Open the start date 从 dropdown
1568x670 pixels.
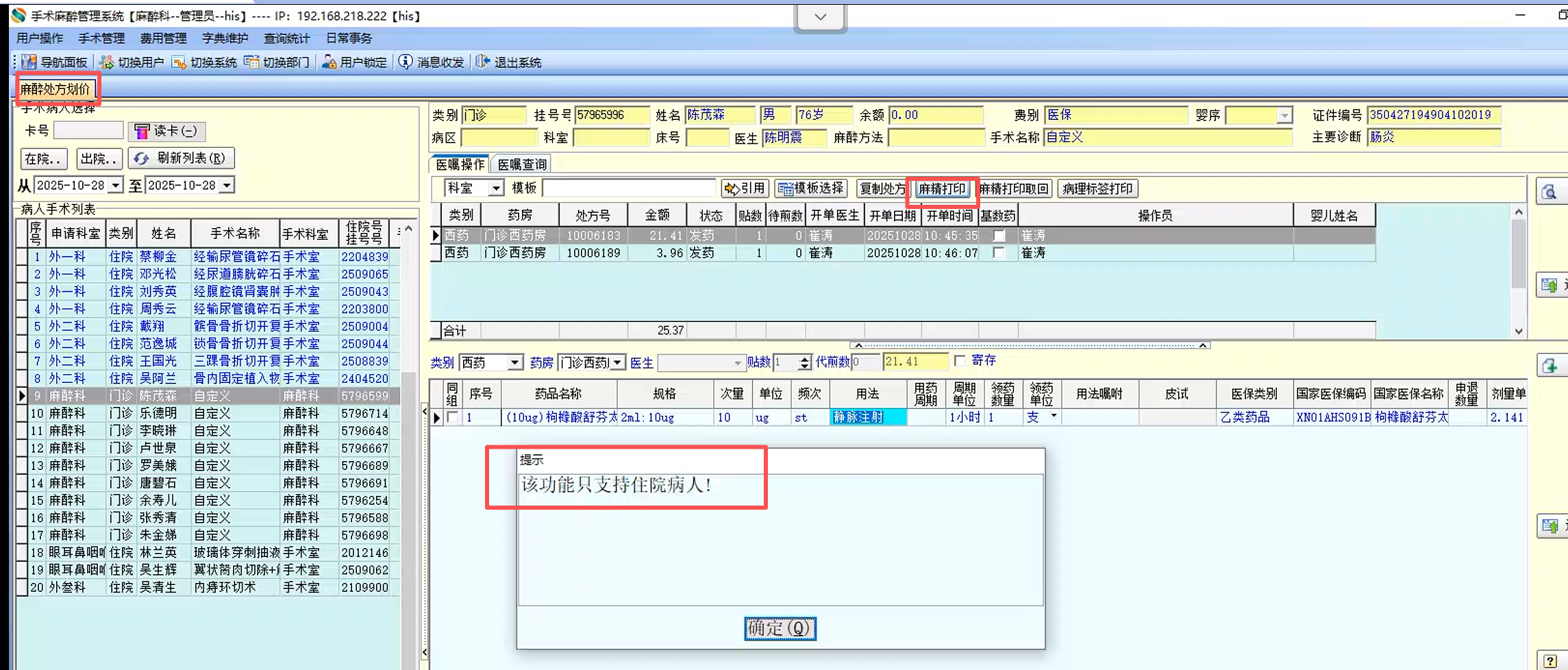tap(115, 186)
